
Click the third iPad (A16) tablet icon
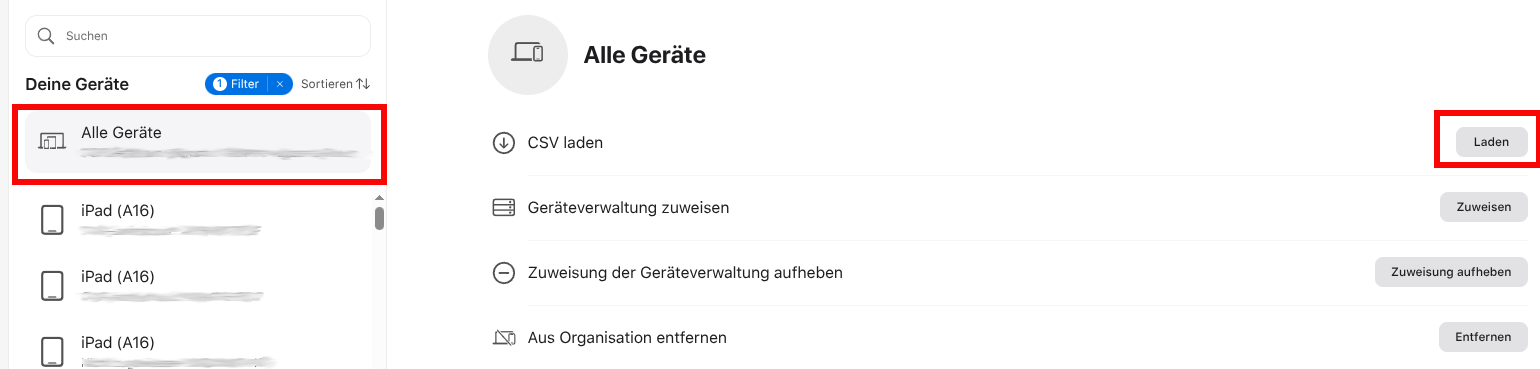point(52,351)
